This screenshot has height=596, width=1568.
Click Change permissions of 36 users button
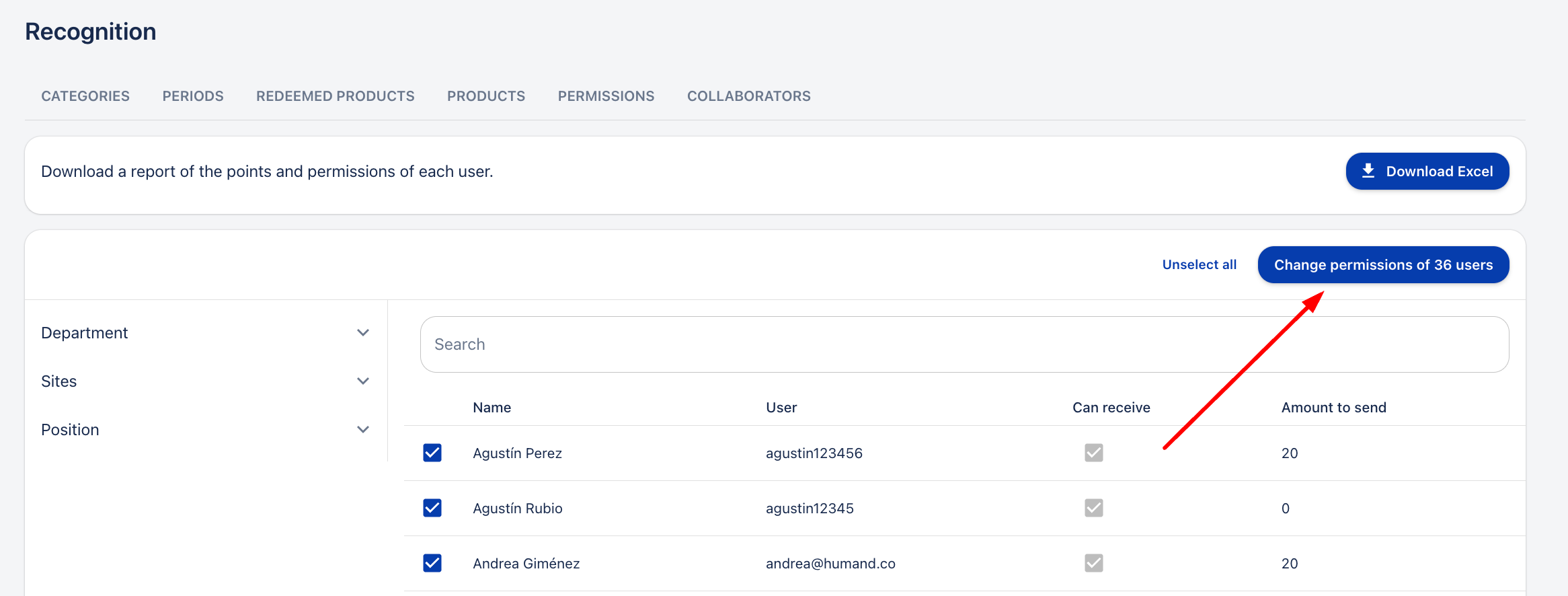tap(1383, 265)
